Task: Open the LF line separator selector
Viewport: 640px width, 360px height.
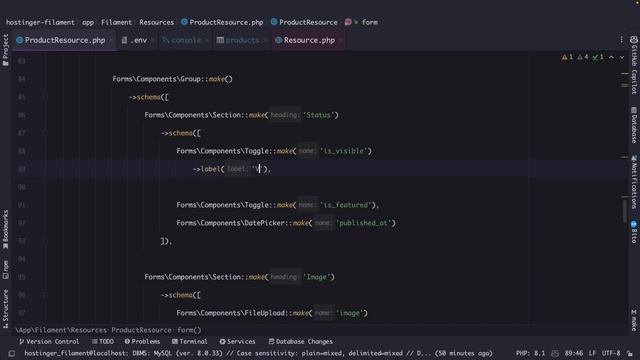Action: [x=592, y=353]
